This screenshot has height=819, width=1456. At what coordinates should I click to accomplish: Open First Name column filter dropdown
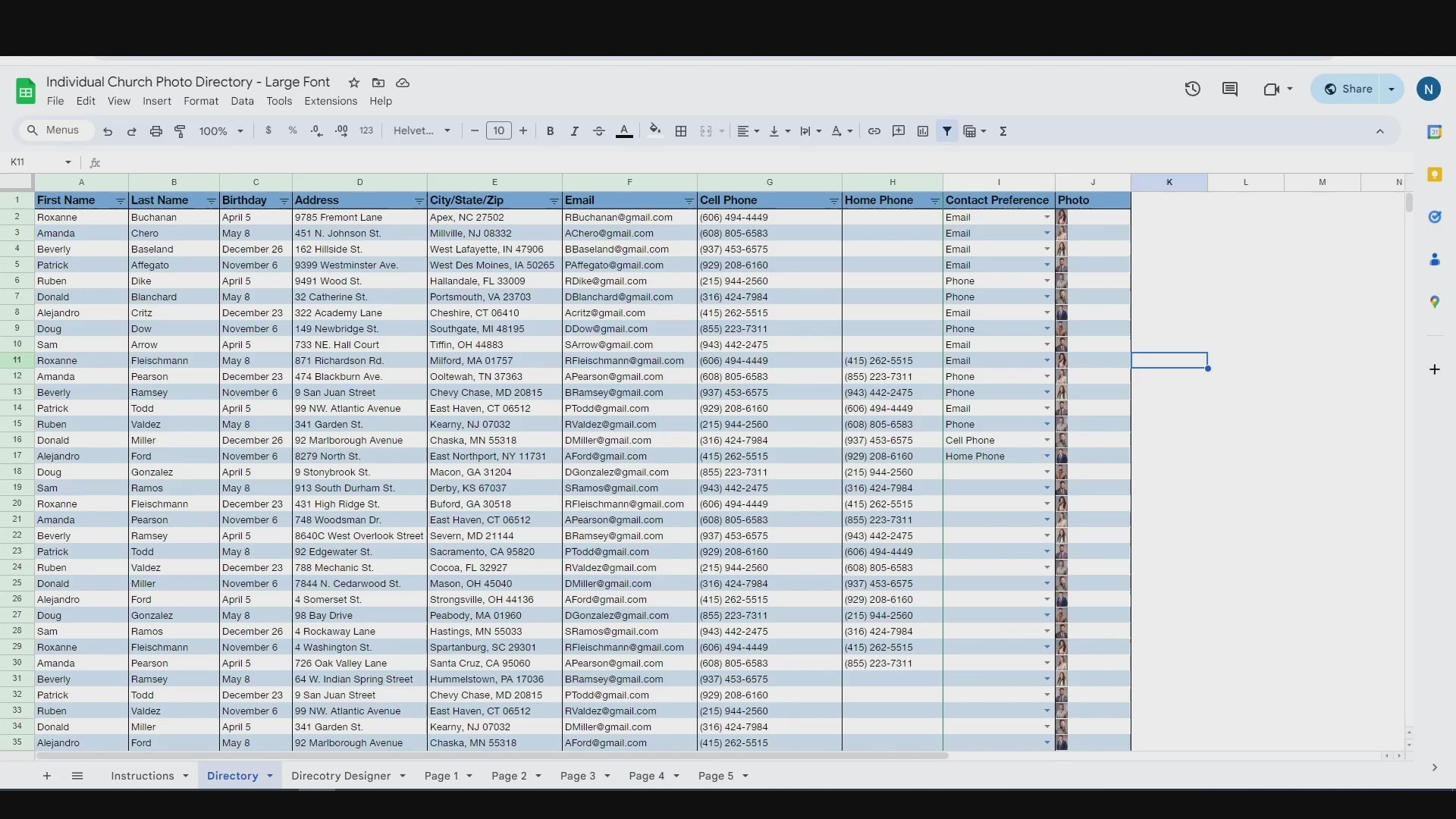(120, 201)
